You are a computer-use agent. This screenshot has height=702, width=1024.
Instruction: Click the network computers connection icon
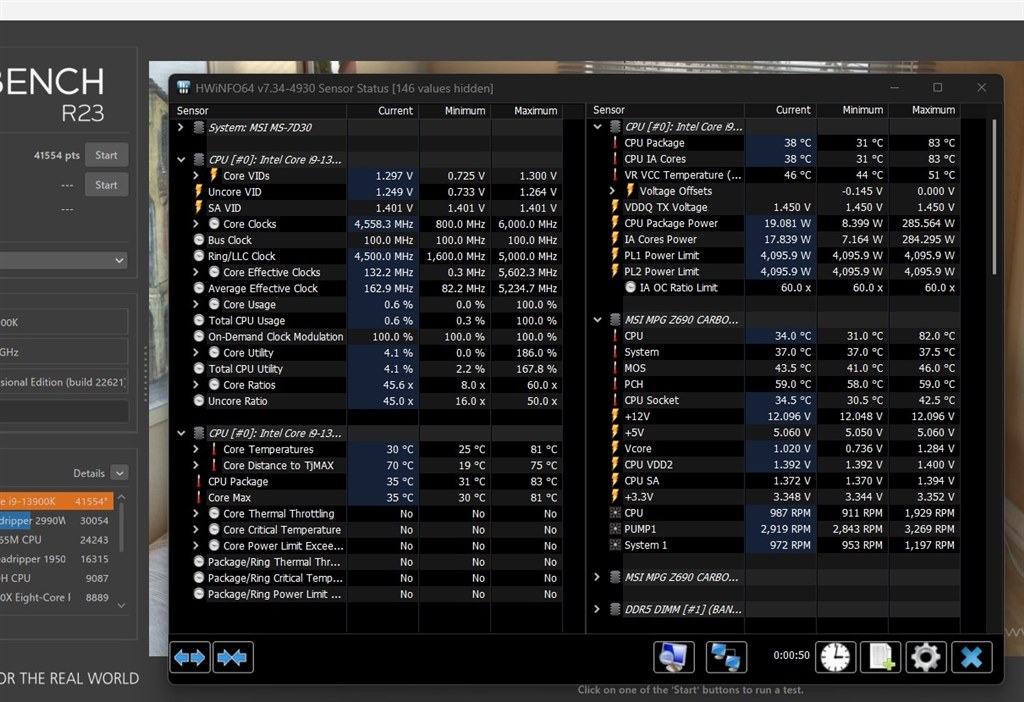pyautogui.click(x=726, y=657)
